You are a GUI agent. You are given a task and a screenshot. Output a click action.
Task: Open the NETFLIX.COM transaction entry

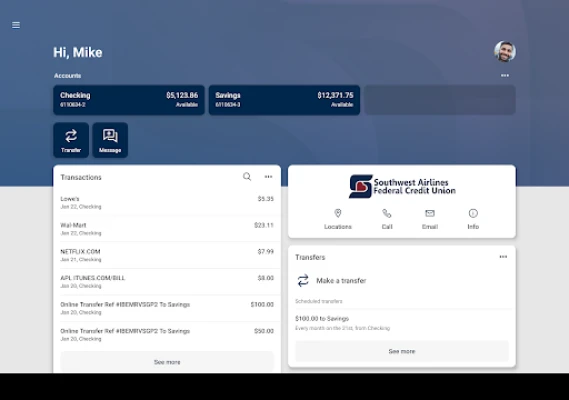point(167,255)
